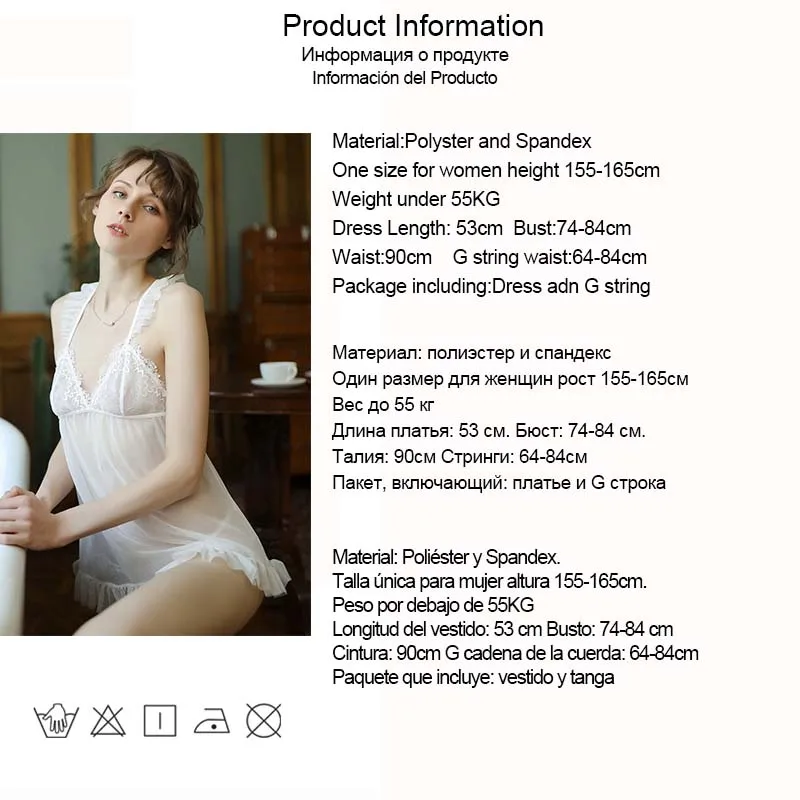Viewport: 800px width, 800px height.
Task: Click the drip dry square icon
Action: 160,721
